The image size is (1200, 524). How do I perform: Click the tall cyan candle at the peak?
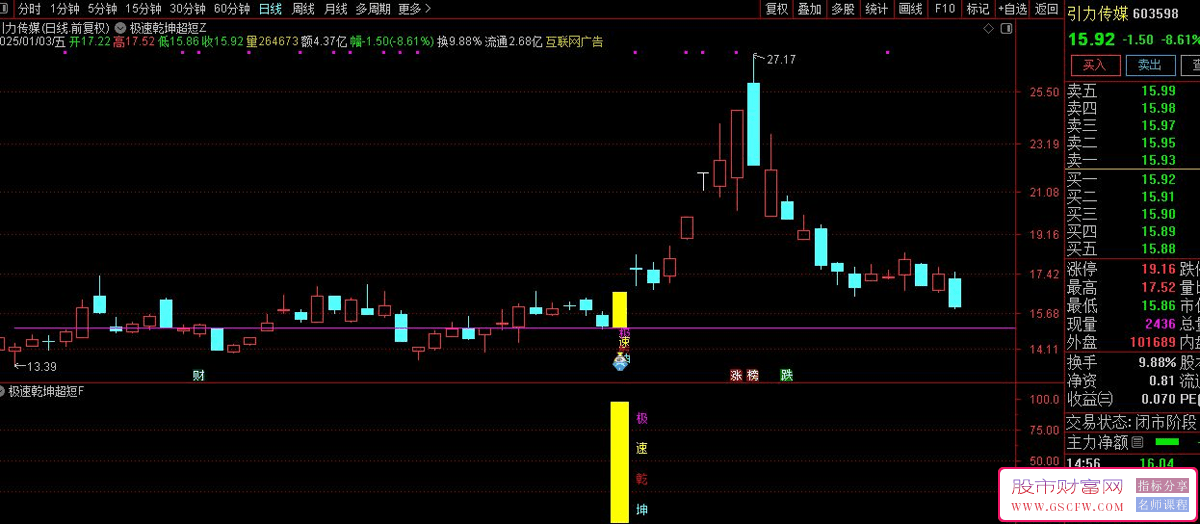[753, 124]
